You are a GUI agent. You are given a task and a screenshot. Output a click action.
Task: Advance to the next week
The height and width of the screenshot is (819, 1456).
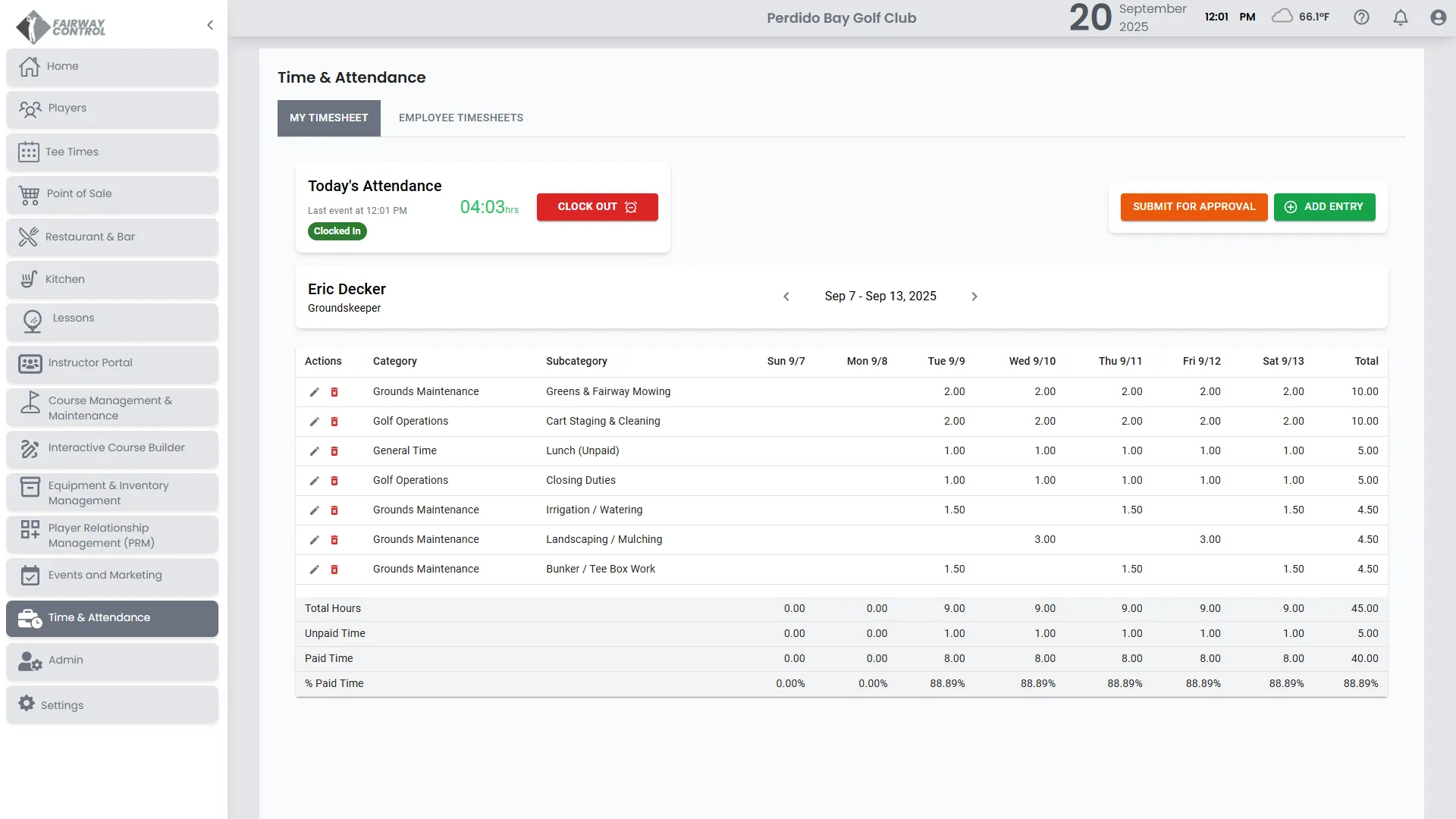pyautogui.click(x=974, y=297)
